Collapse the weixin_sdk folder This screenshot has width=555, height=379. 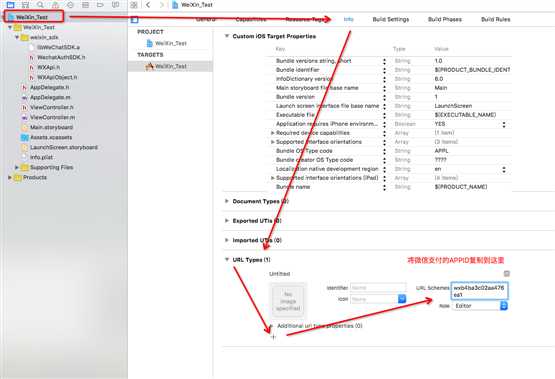click(x=17, y=37)
